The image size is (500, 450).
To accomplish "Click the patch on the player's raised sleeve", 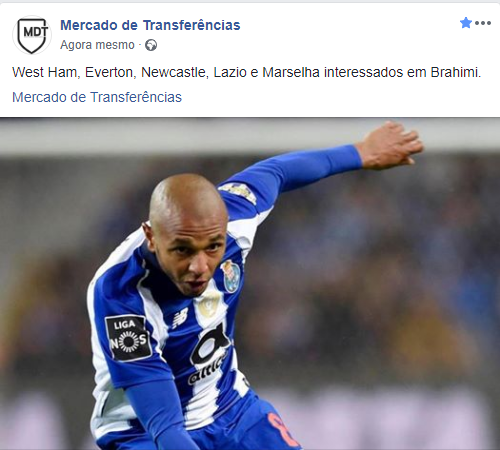I will 239,192.
